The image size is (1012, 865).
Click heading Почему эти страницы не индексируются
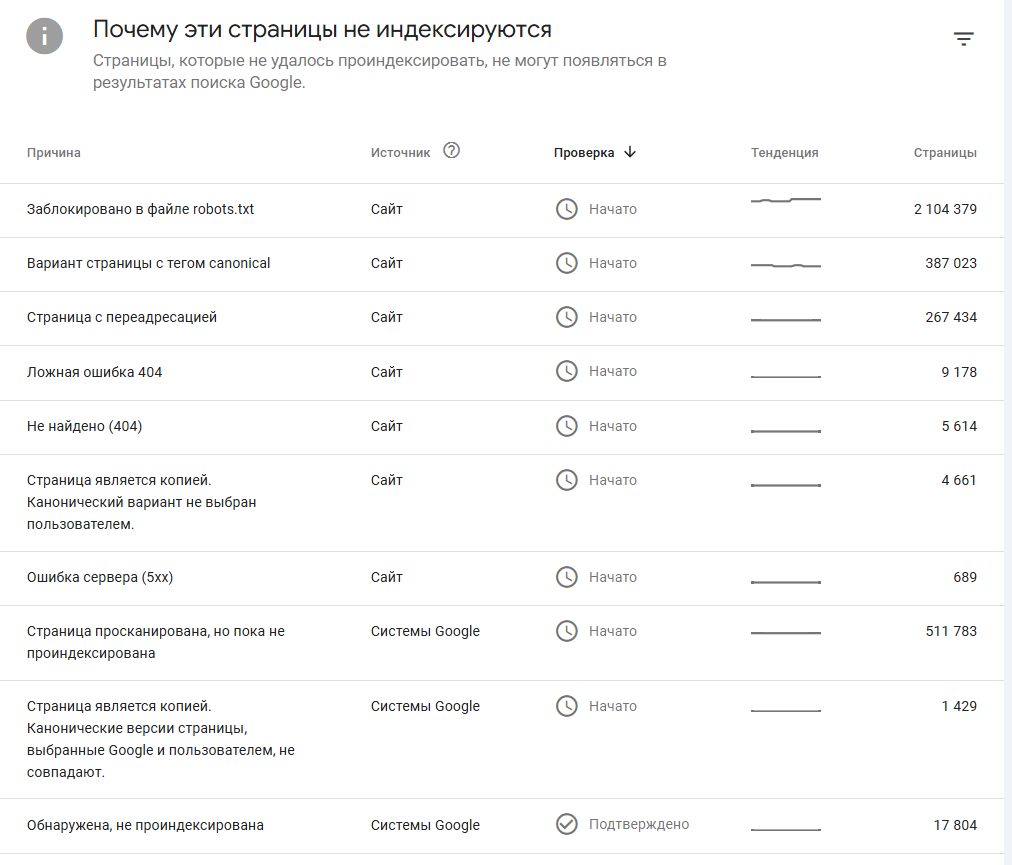pos(322,30)
